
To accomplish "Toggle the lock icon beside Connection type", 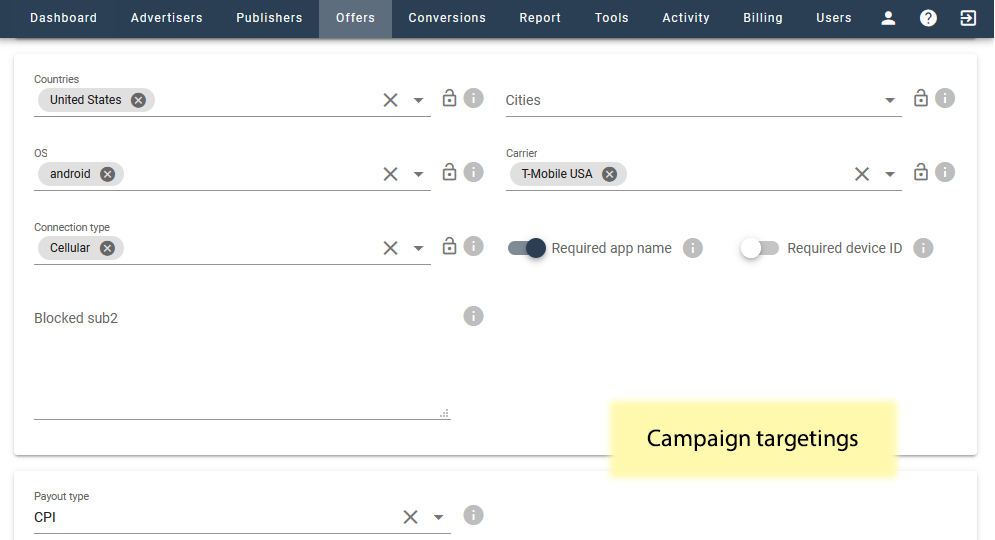I will (x=449, y=246).
